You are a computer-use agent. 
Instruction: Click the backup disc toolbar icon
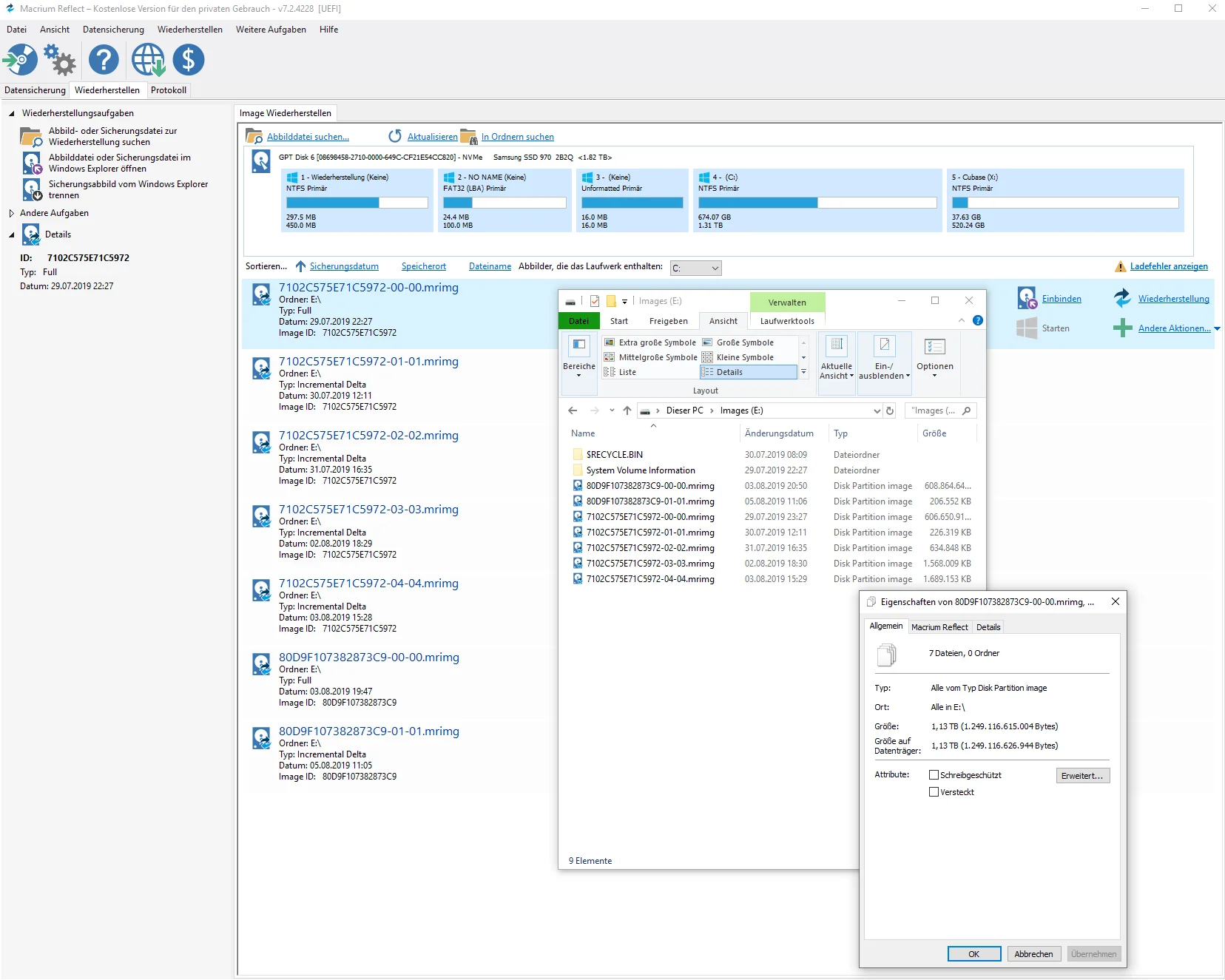tap(20, 60)
